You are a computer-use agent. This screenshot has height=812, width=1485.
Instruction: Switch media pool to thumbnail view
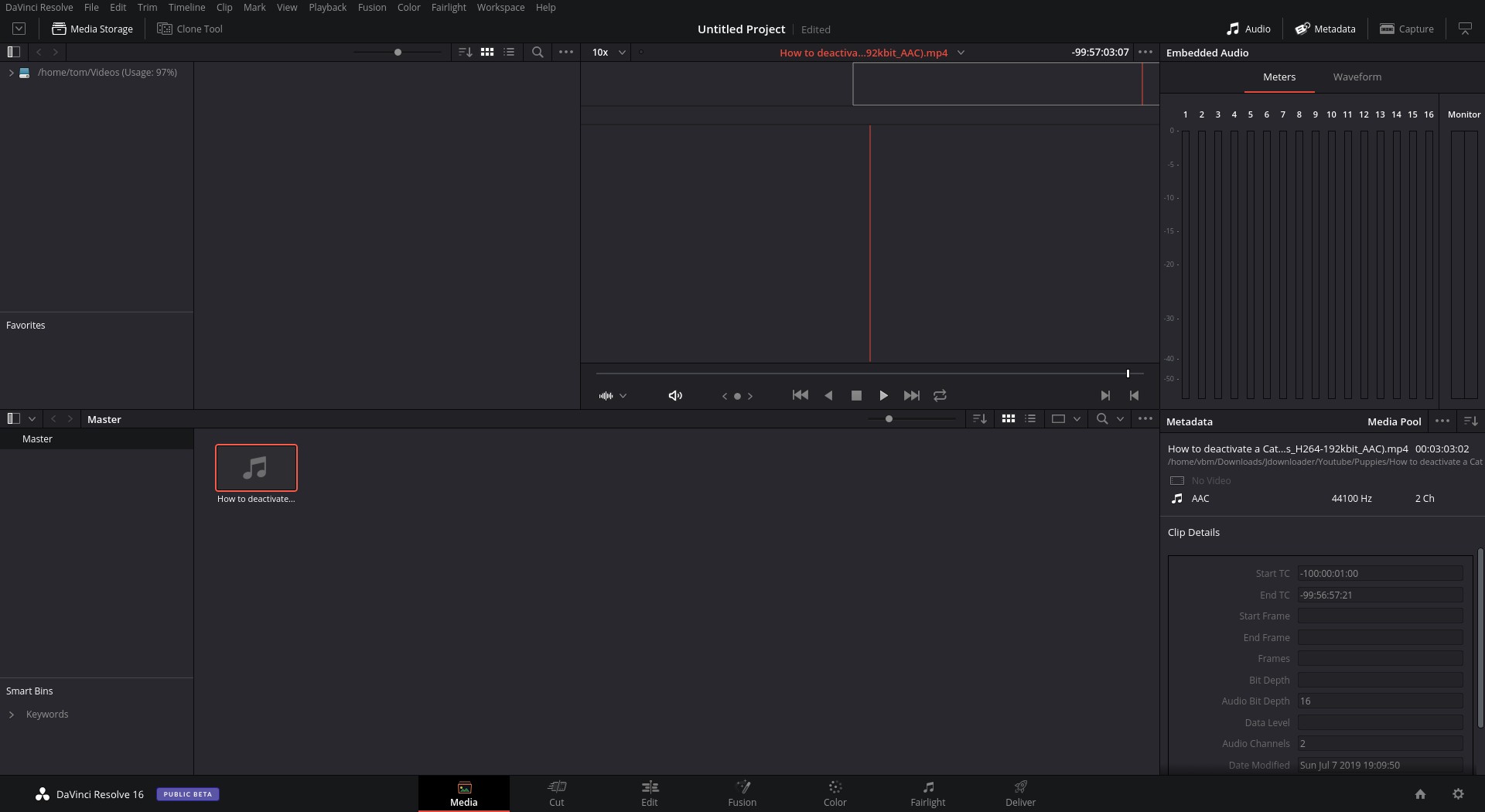[x=1009, y=418]
